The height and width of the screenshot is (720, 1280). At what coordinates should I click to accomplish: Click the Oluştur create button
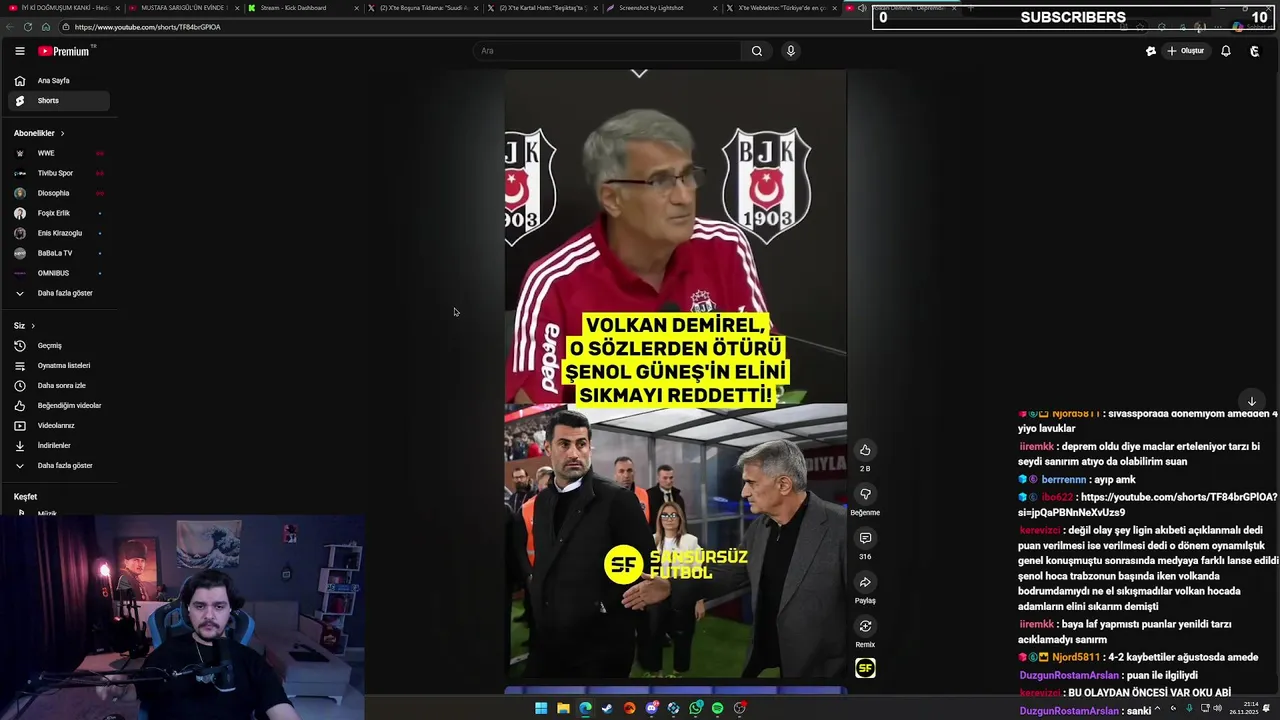1186,51
